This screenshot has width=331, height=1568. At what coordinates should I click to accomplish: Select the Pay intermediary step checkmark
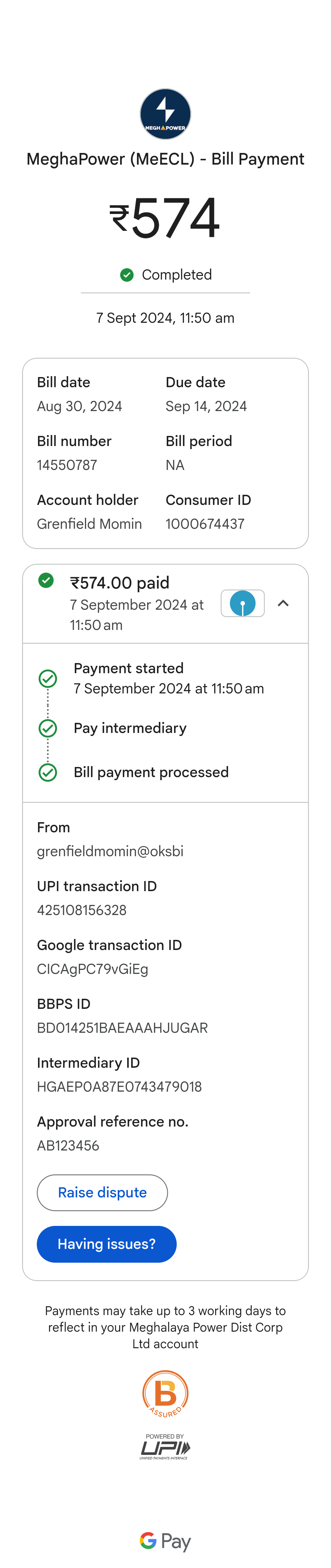click(48, 728)
